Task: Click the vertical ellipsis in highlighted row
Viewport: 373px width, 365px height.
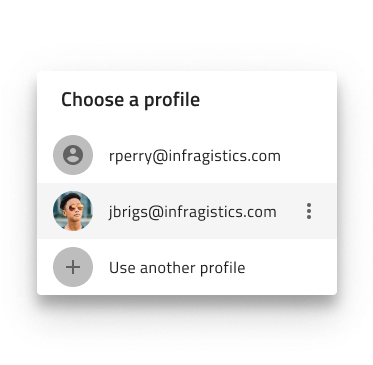Action: click(x=309, y=211)
